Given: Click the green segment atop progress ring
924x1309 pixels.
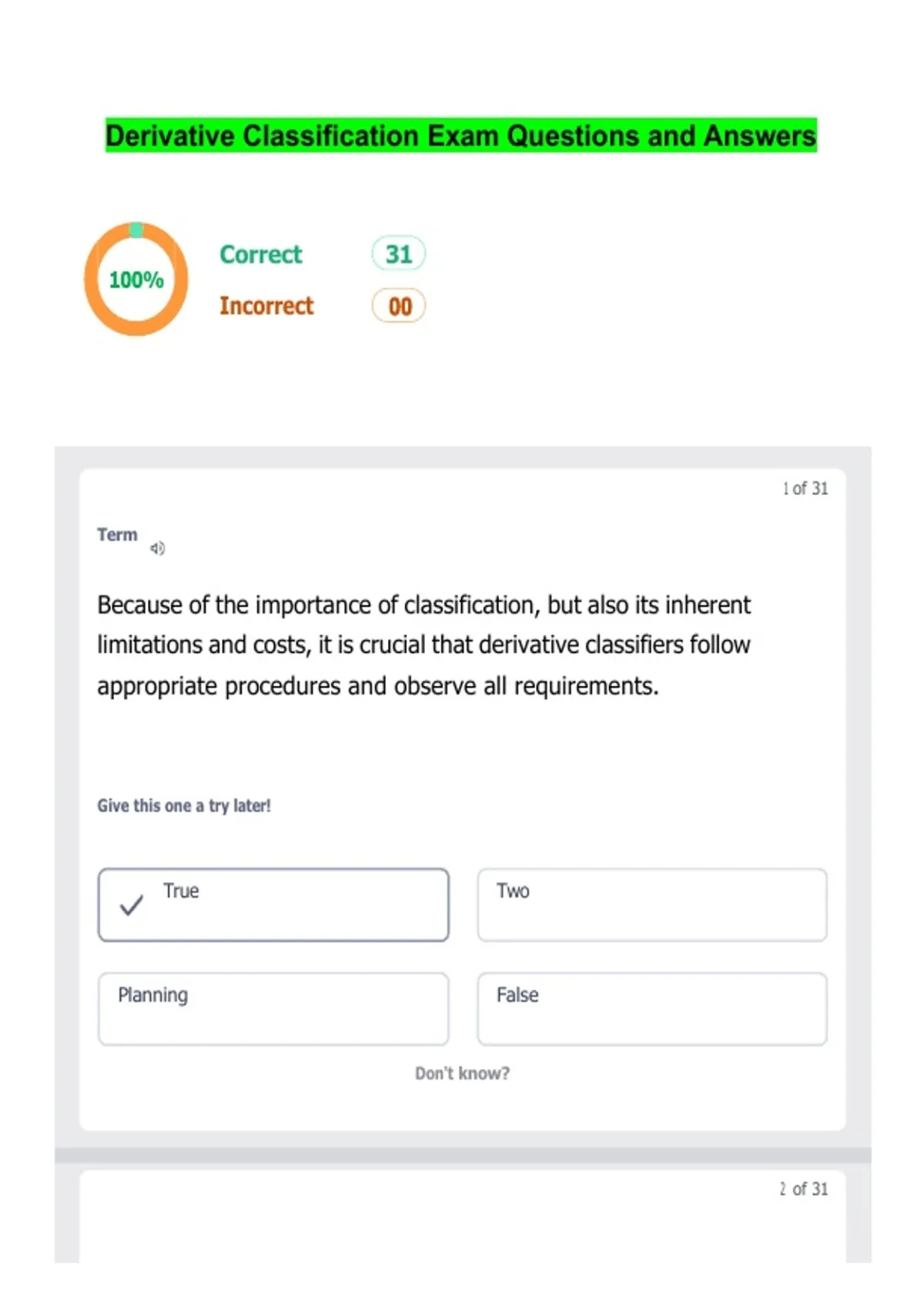Looking at the screenshot, I should [136, 229].
